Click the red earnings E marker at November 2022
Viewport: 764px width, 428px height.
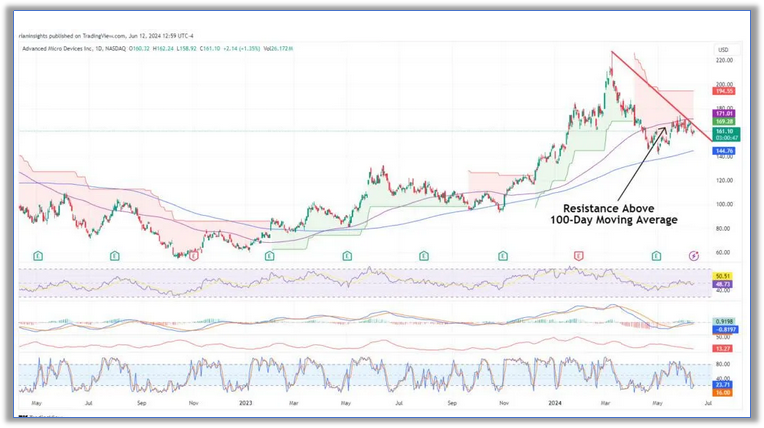point(193,256)
